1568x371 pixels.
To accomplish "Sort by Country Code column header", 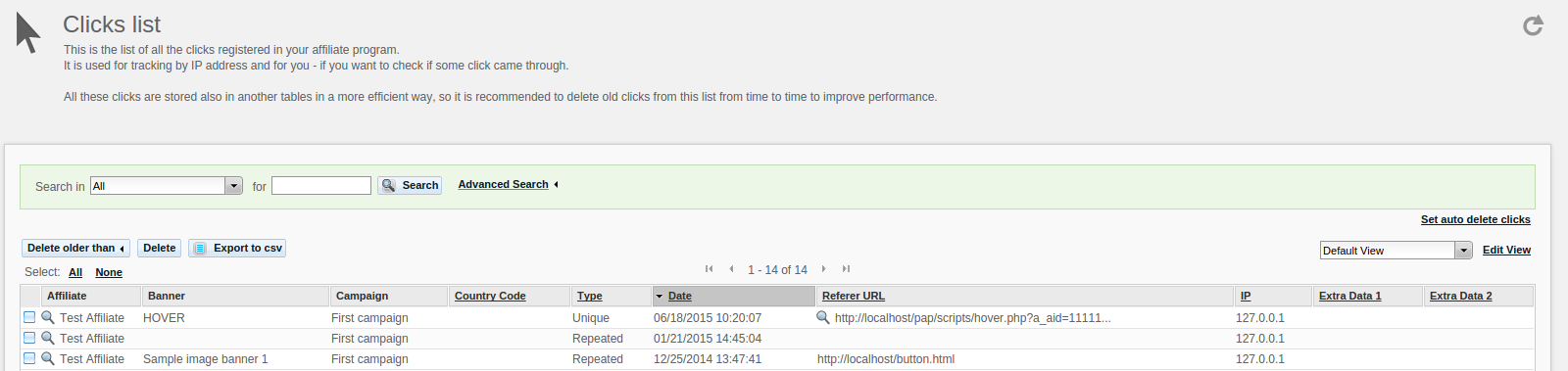I will click(x=490, y=296).
